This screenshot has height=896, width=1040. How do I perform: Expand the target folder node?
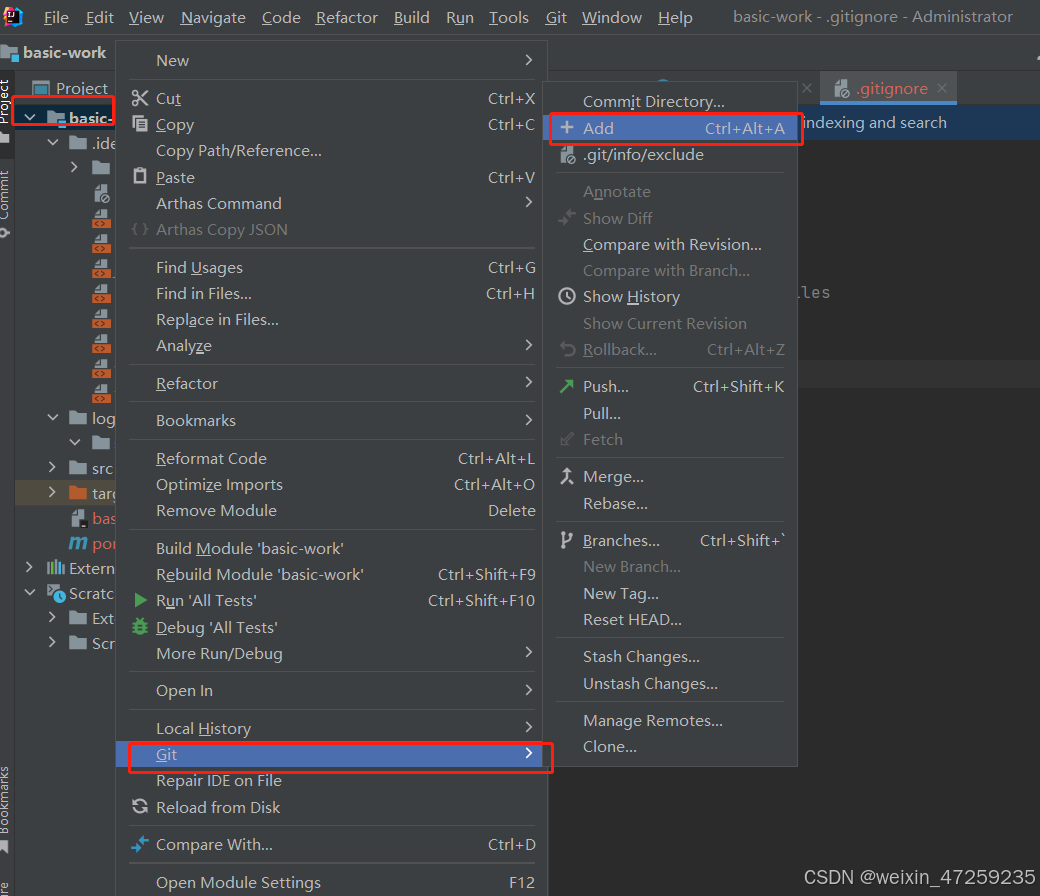point(52,492)
